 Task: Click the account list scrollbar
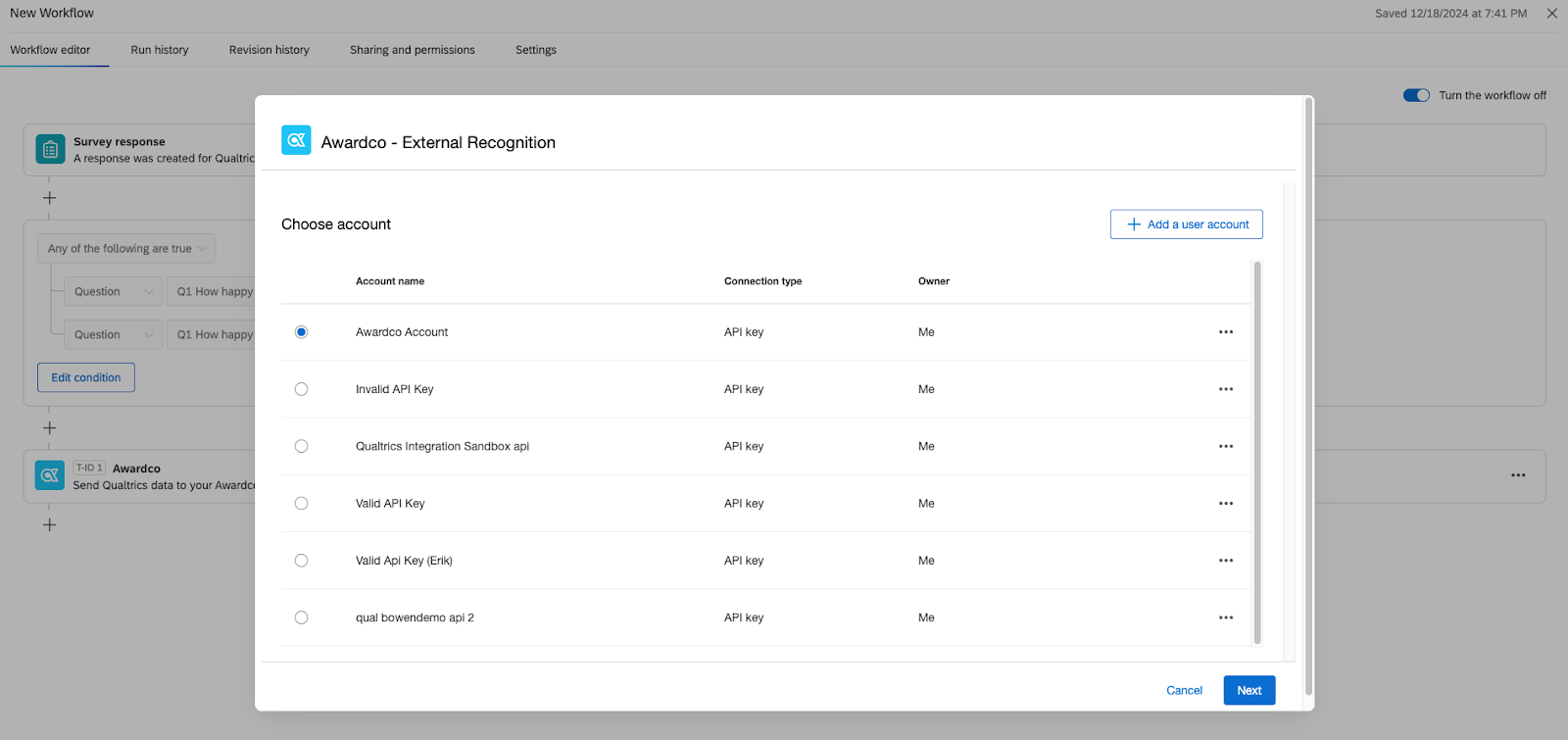pyautogui.click(x=1257, y=451)
